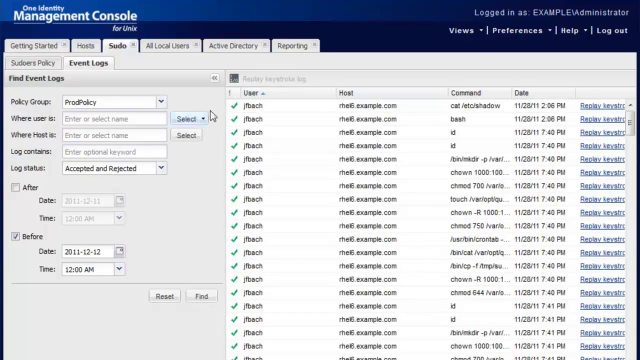Click the Sudo main tab
640x360 pixels.
coord(117,46)
